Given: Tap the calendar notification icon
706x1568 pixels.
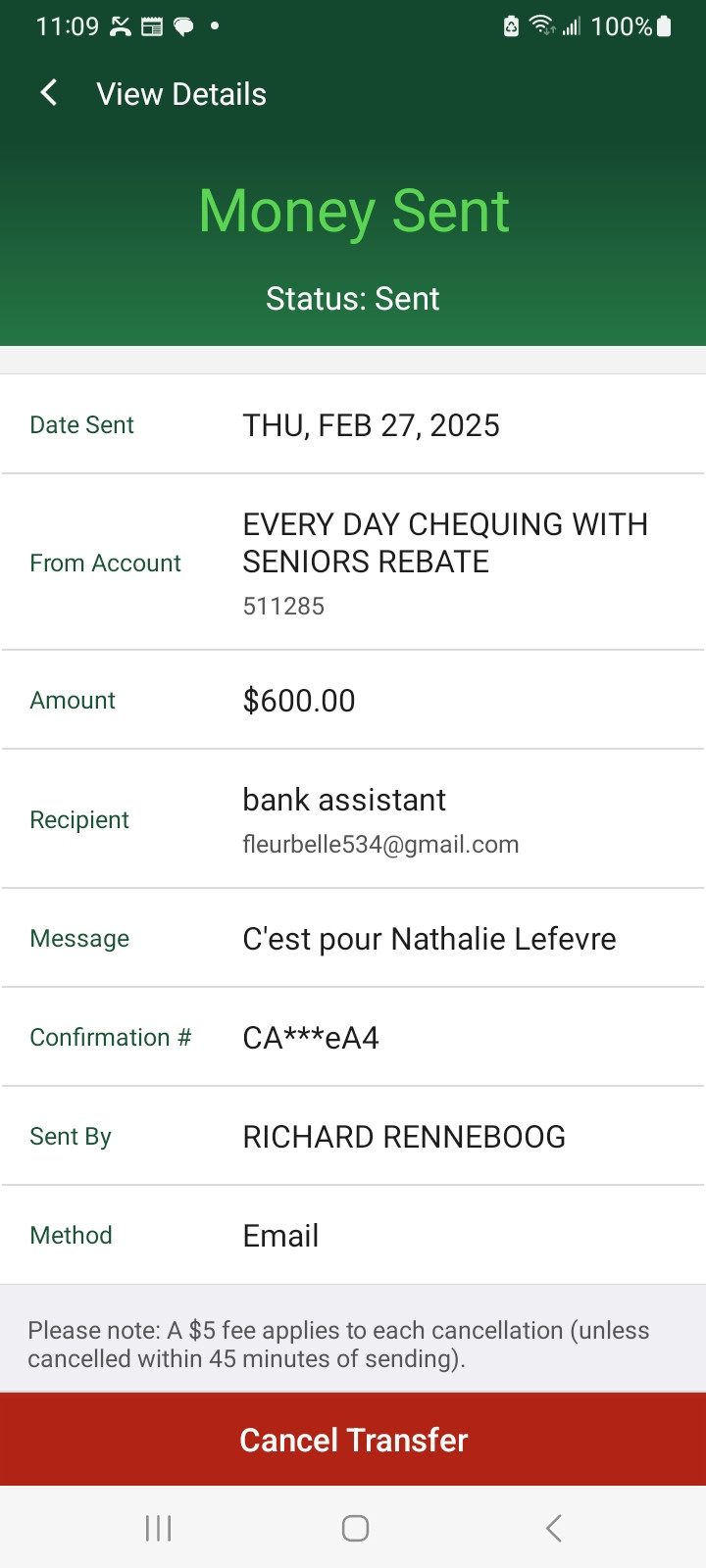Looking at the screenshot, I should click(152, 26).
